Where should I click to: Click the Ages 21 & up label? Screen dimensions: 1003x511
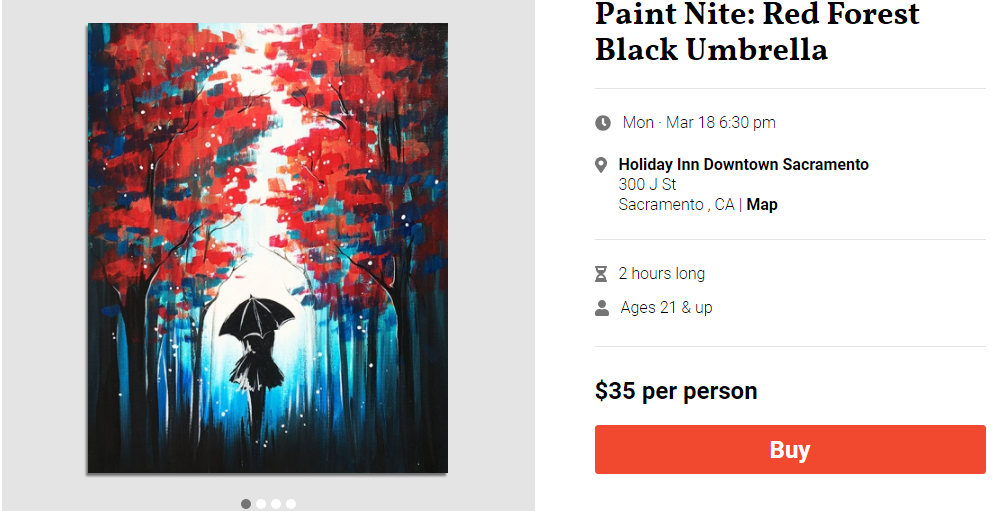tap(666, 308)
